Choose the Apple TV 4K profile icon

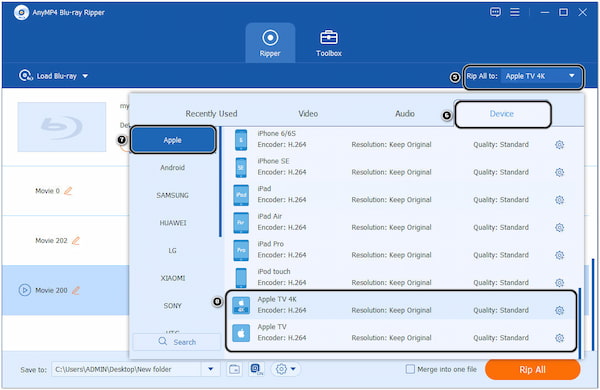coord(241,305)
